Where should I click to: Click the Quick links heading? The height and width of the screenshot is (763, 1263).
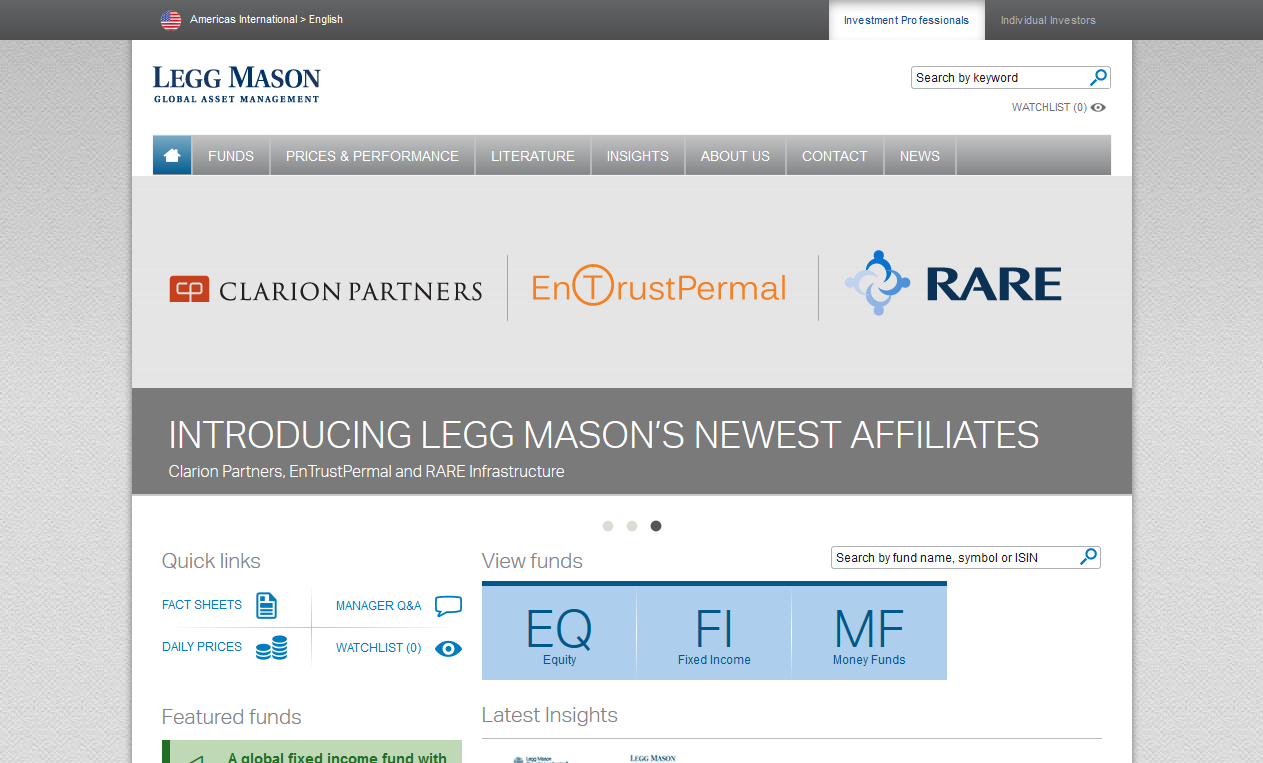click(x=211, y=561)
